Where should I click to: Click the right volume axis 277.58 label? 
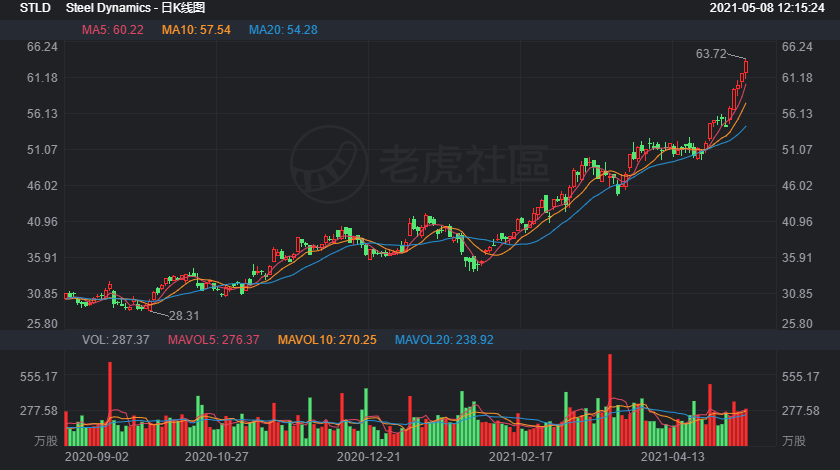800,411
